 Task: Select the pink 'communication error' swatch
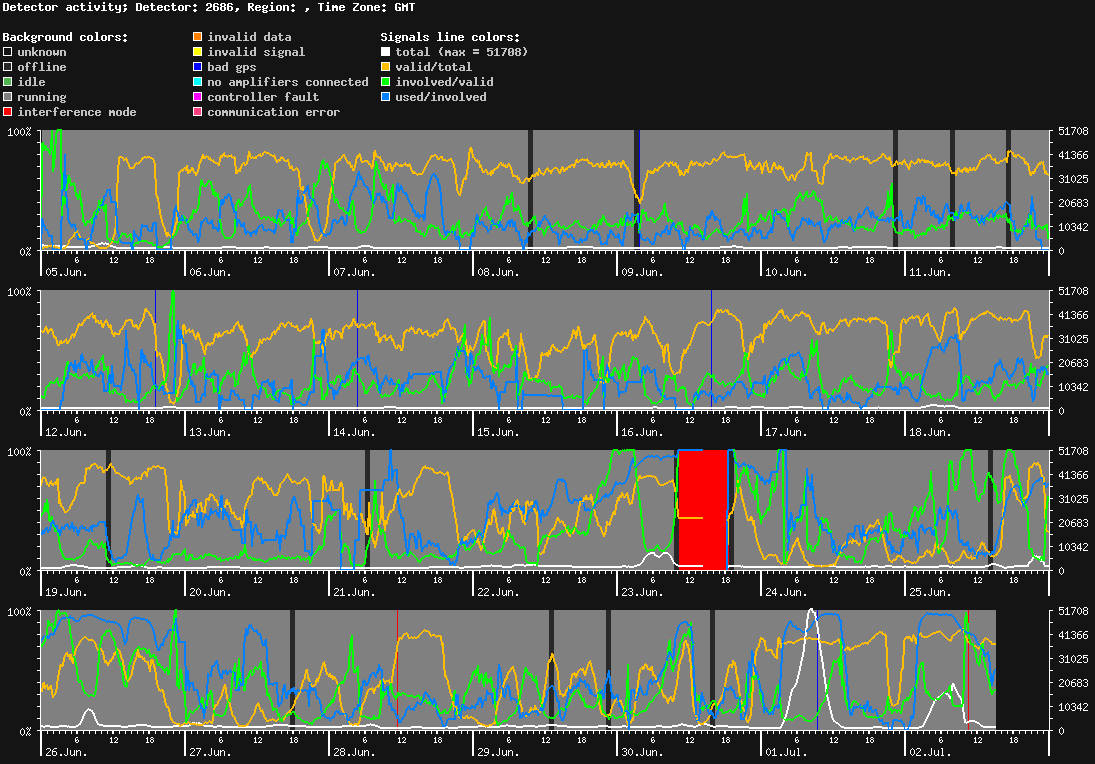coord(198,112)
